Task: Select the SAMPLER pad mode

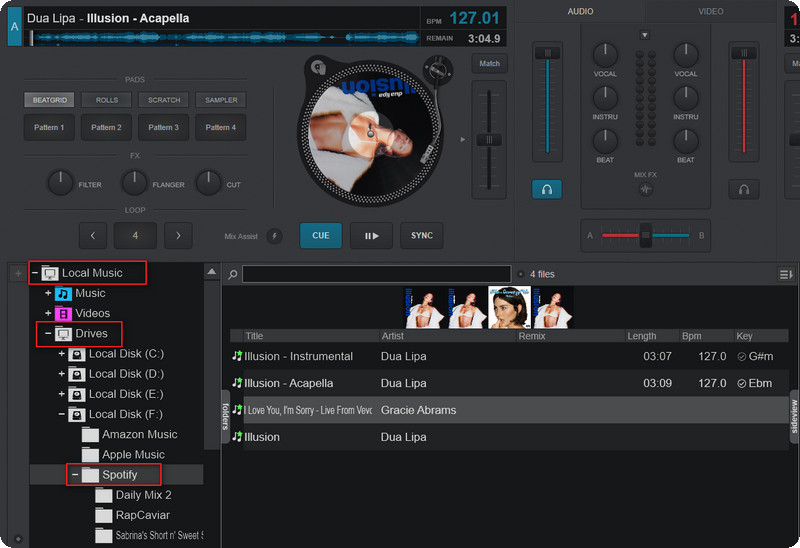Action: [x=221, y=100]
